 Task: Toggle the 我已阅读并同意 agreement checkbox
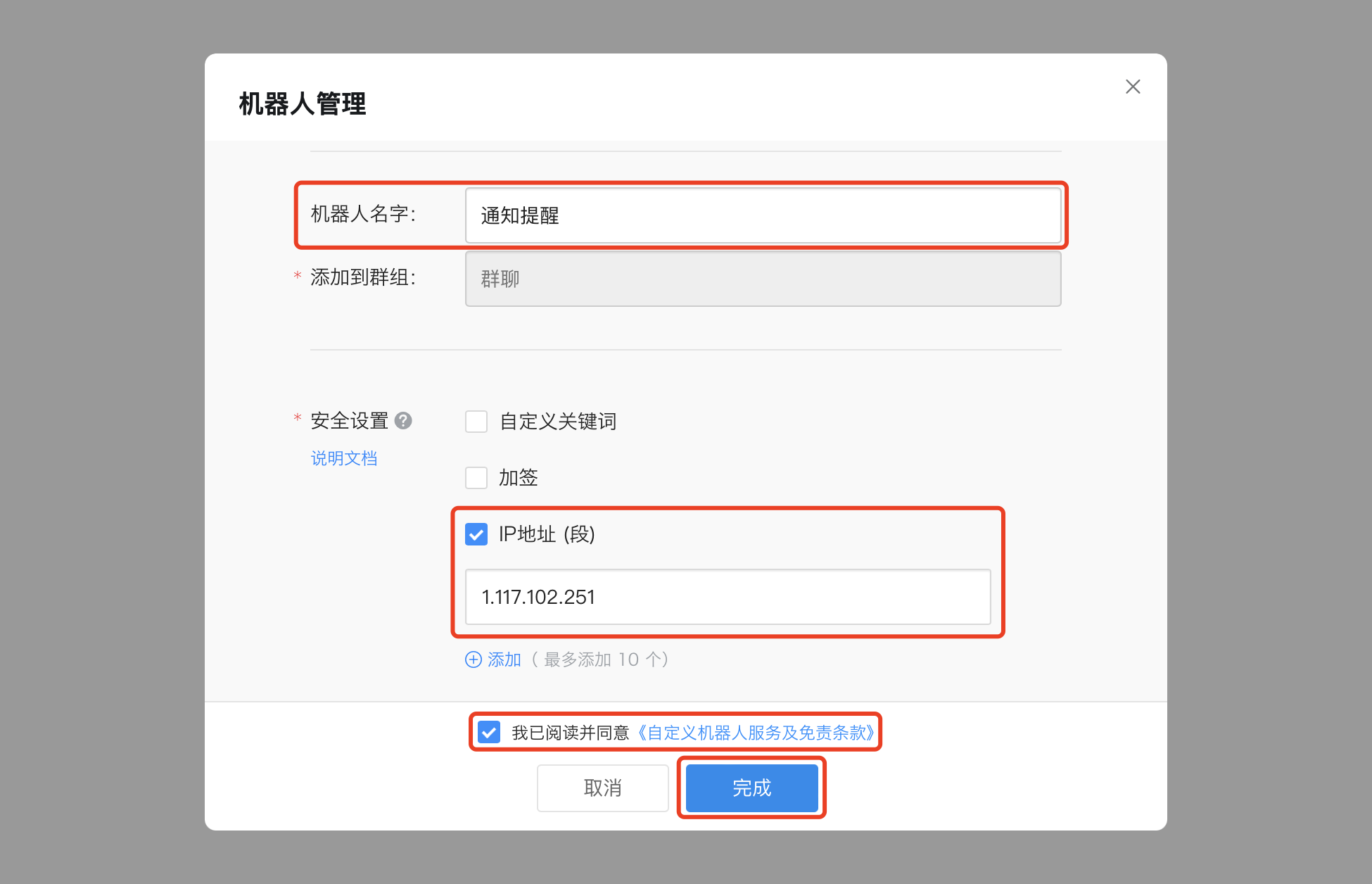click(x=489, y=732)
